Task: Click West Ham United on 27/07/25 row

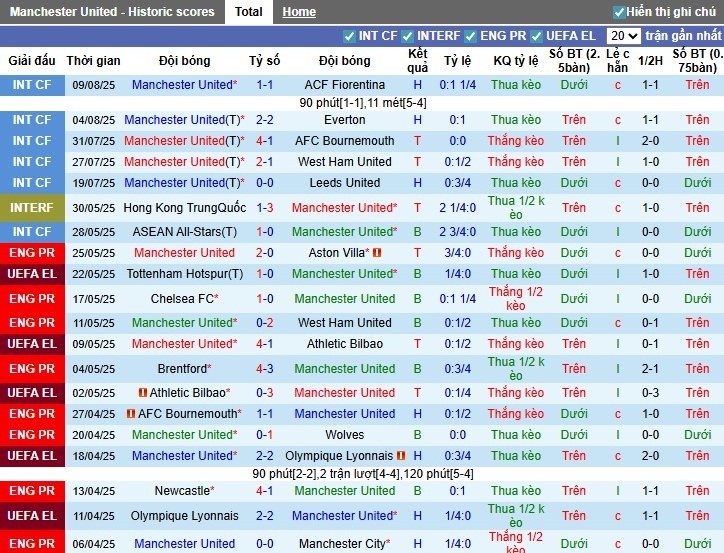Action: (x=344, y=162)
